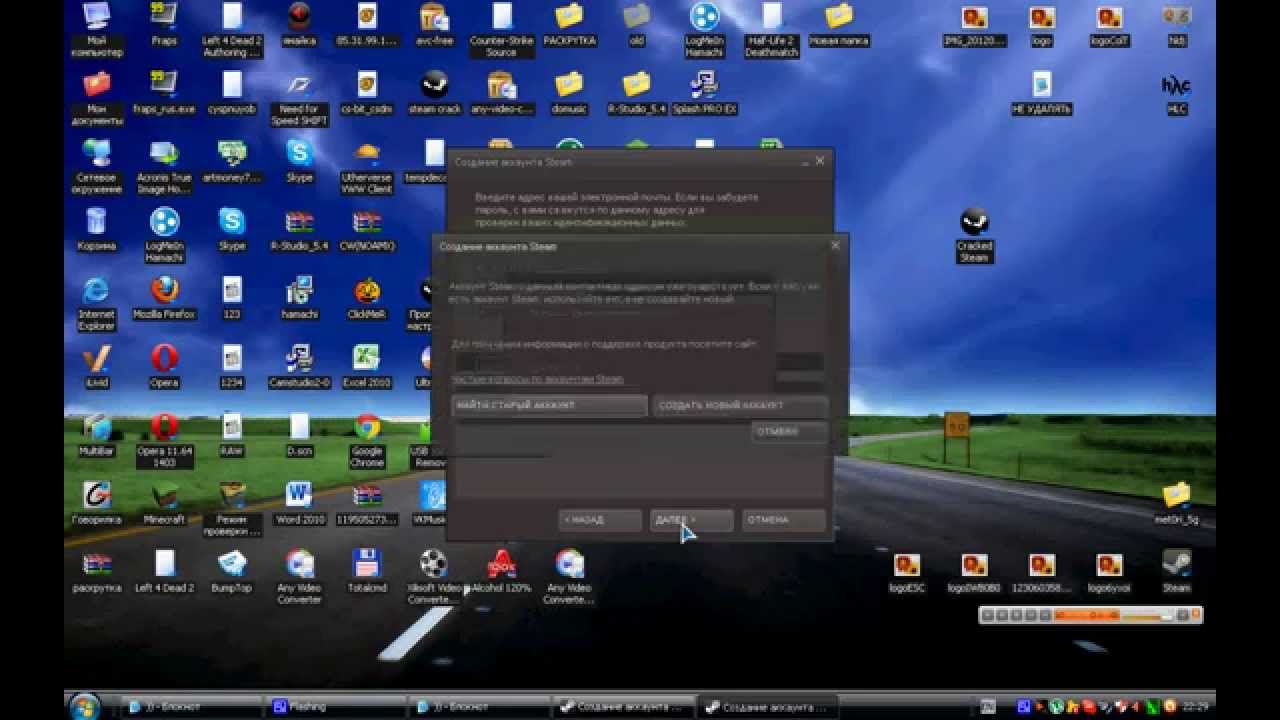Click the ДАЛЕЕ > button in back dialog

pyautogui.click(x=691, y=520)
